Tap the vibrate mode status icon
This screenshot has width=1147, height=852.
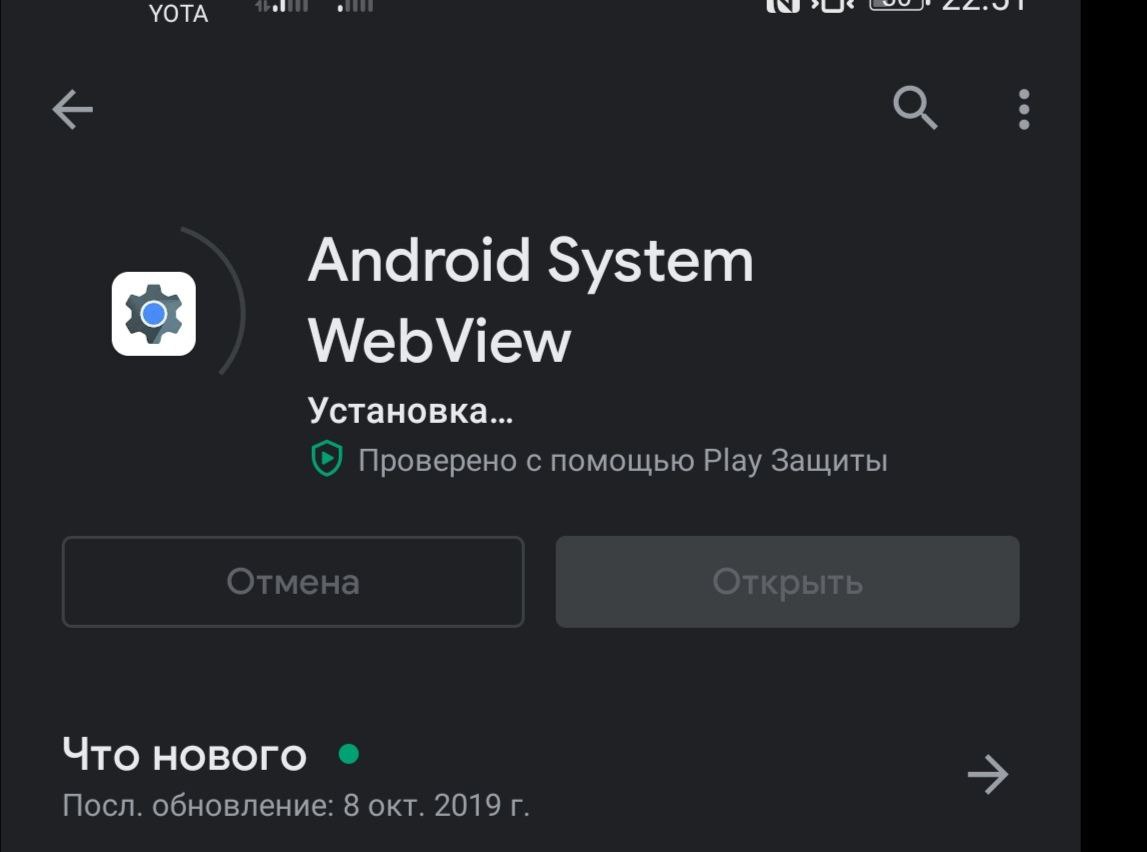tap(832, 5)
